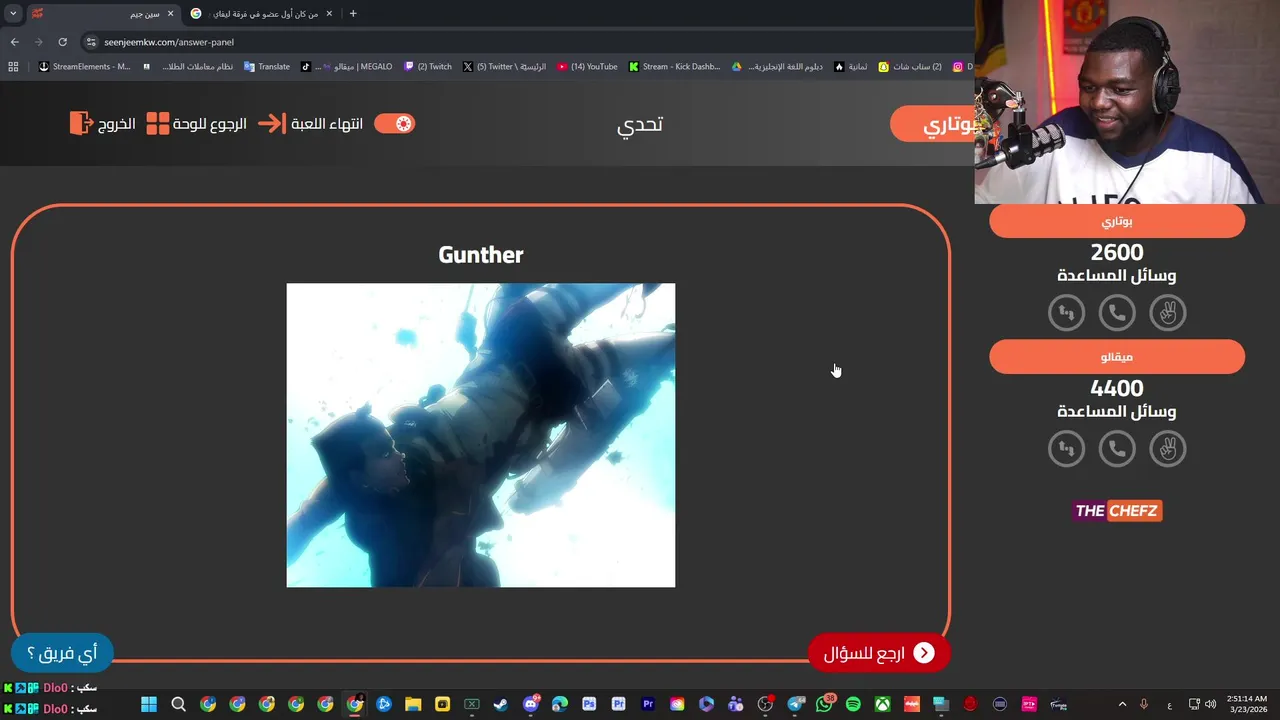Use بوتاري team's phone-call lifeline icon

click(1117, 313)
